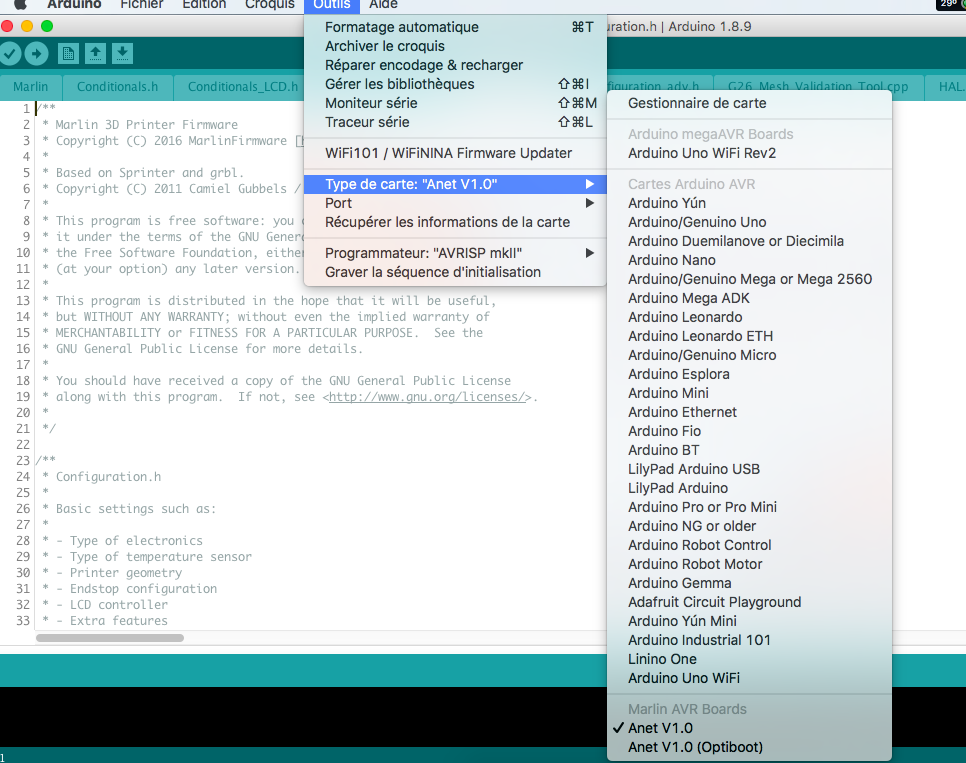
Task: Choose Gérer les bibliothèques
Action: [x=455, y=84]
